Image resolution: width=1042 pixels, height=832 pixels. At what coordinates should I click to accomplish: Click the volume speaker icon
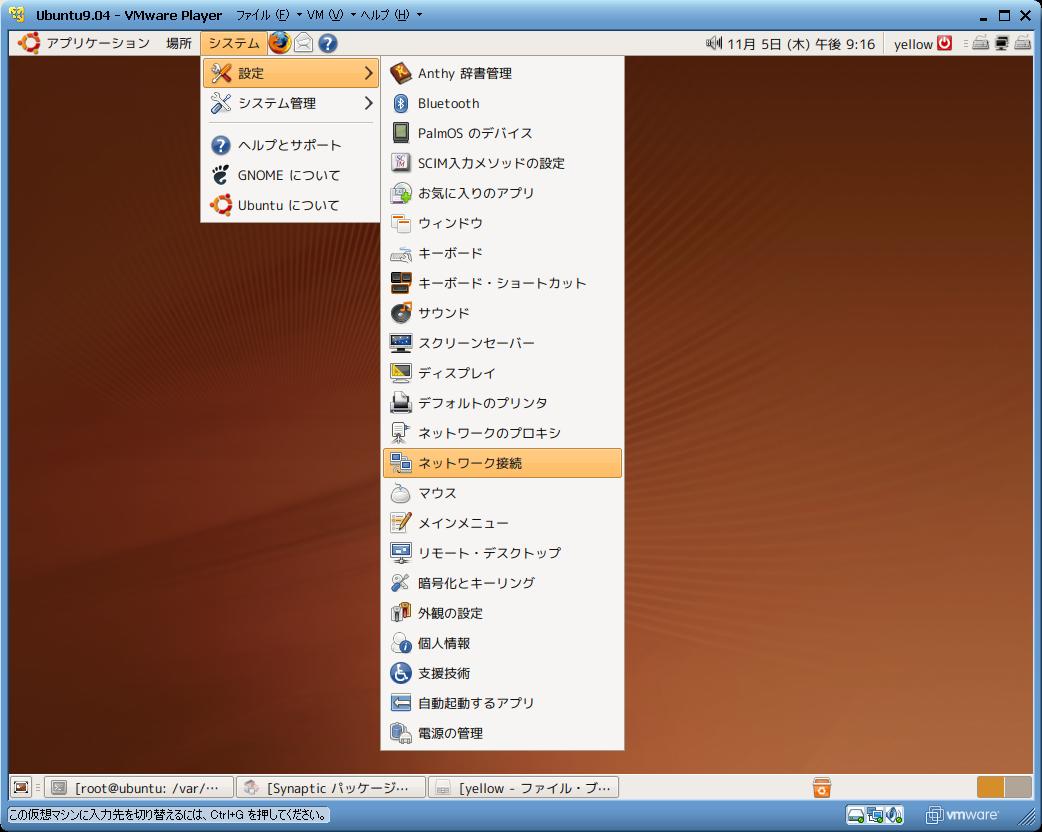714,43
